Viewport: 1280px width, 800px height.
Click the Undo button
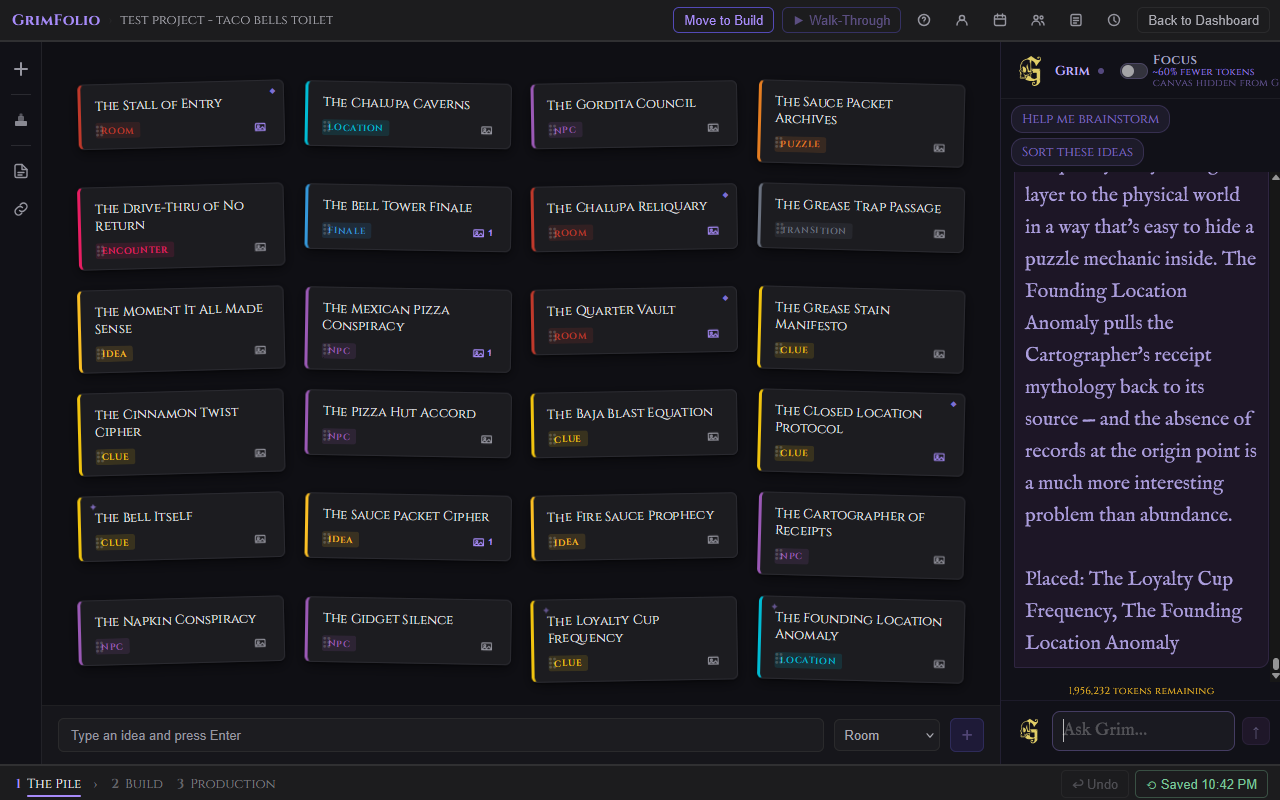coord(1095,784)
